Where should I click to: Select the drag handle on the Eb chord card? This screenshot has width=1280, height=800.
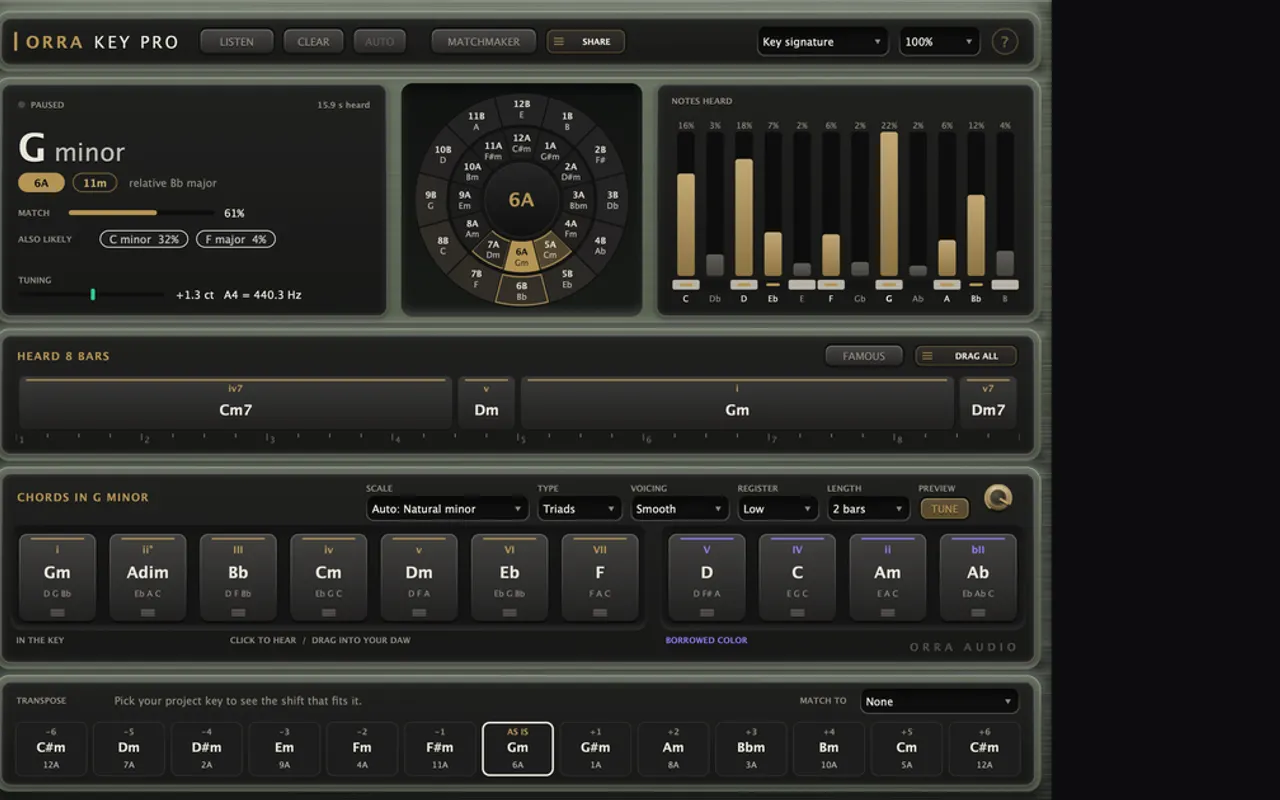pyautogui.click(x=509, y=612)
